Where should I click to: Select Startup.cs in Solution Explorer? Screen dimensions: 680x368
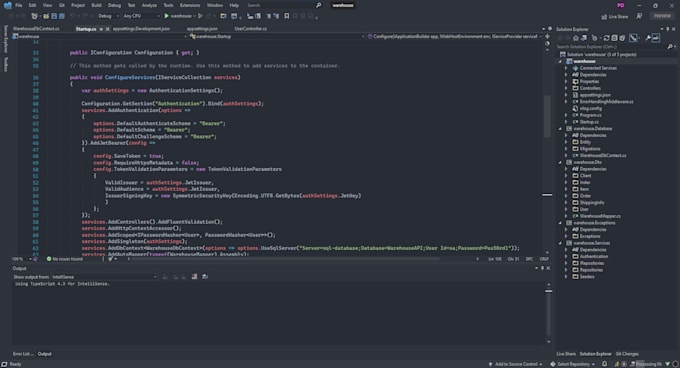pos(589,122)
